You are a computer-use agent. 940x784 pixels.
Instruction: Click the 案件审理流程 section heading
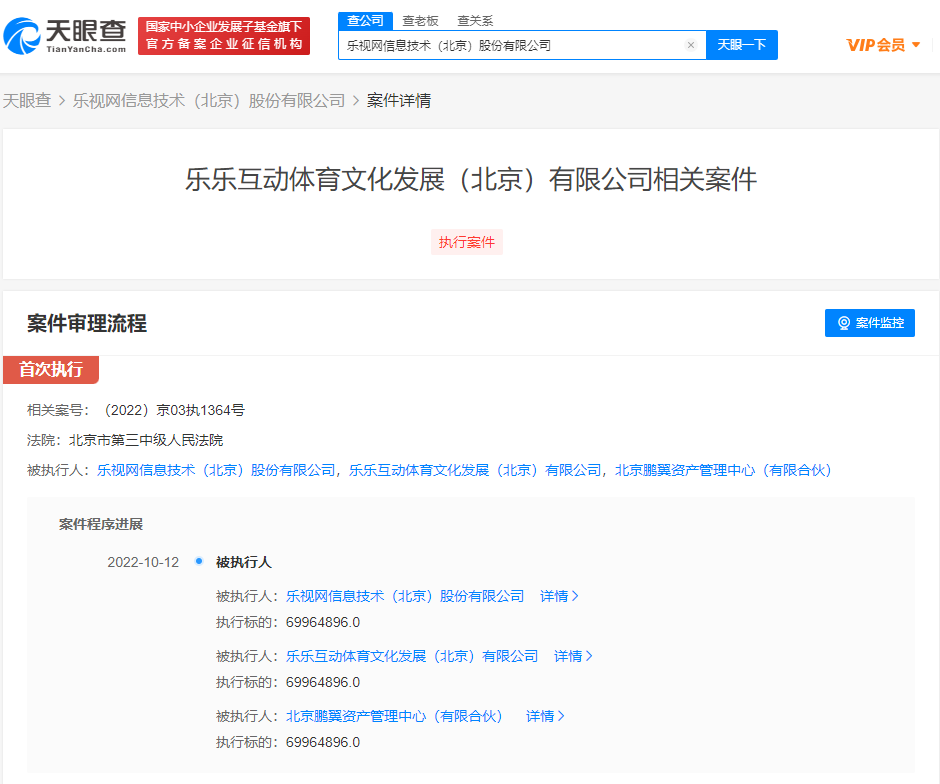tap(87, 324)
